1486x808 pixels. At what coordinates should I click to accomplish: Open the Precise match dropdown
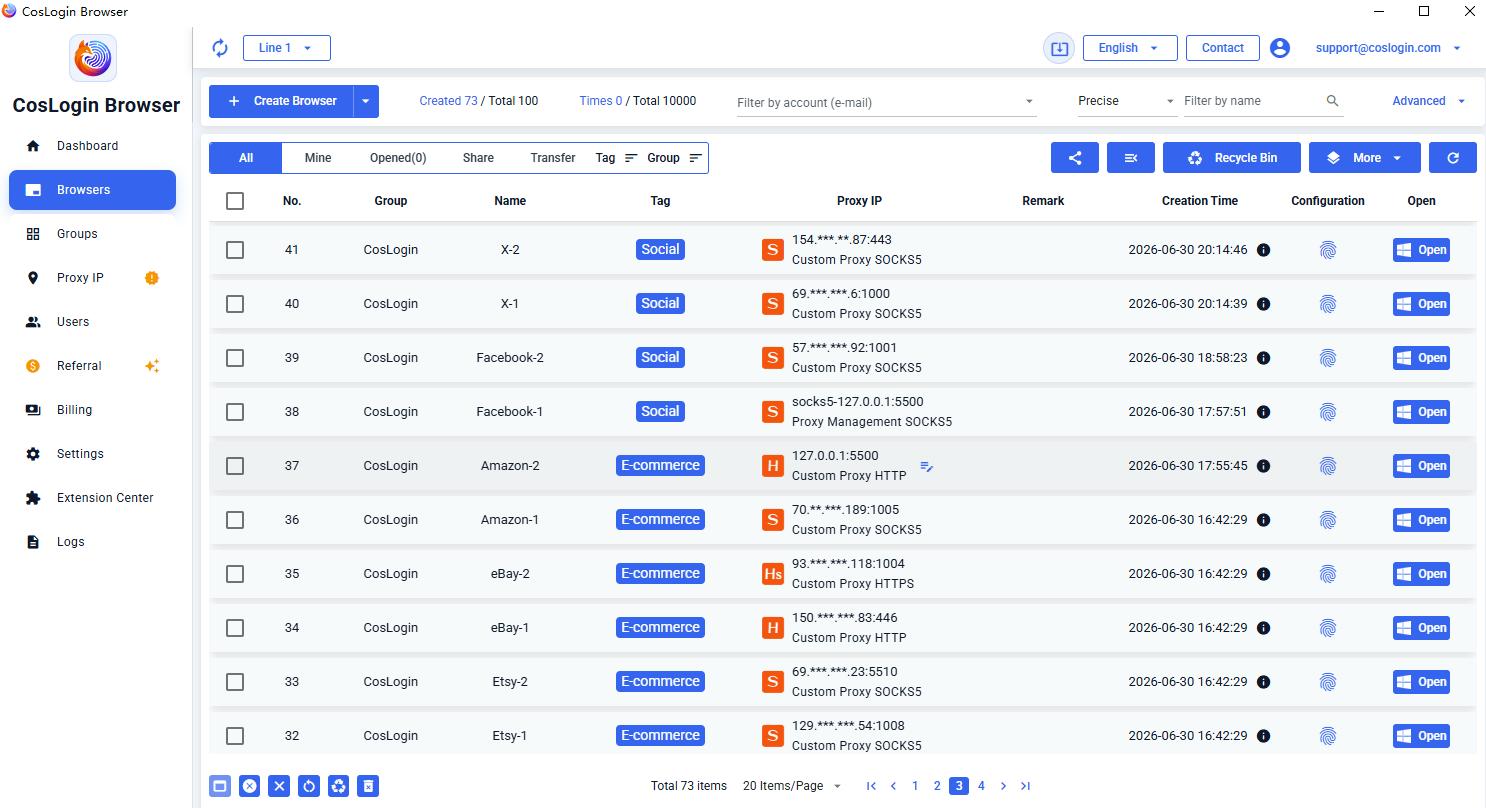point(1126,101)
